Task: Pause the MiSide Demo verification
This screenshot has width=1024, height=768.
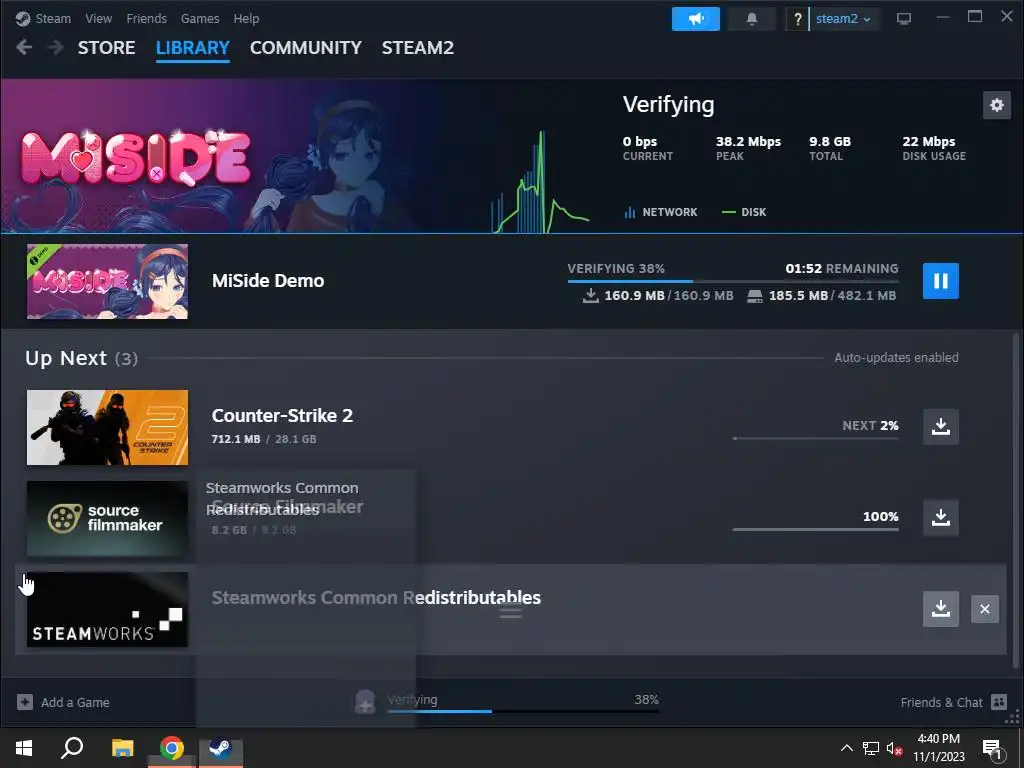Action: 940,281
